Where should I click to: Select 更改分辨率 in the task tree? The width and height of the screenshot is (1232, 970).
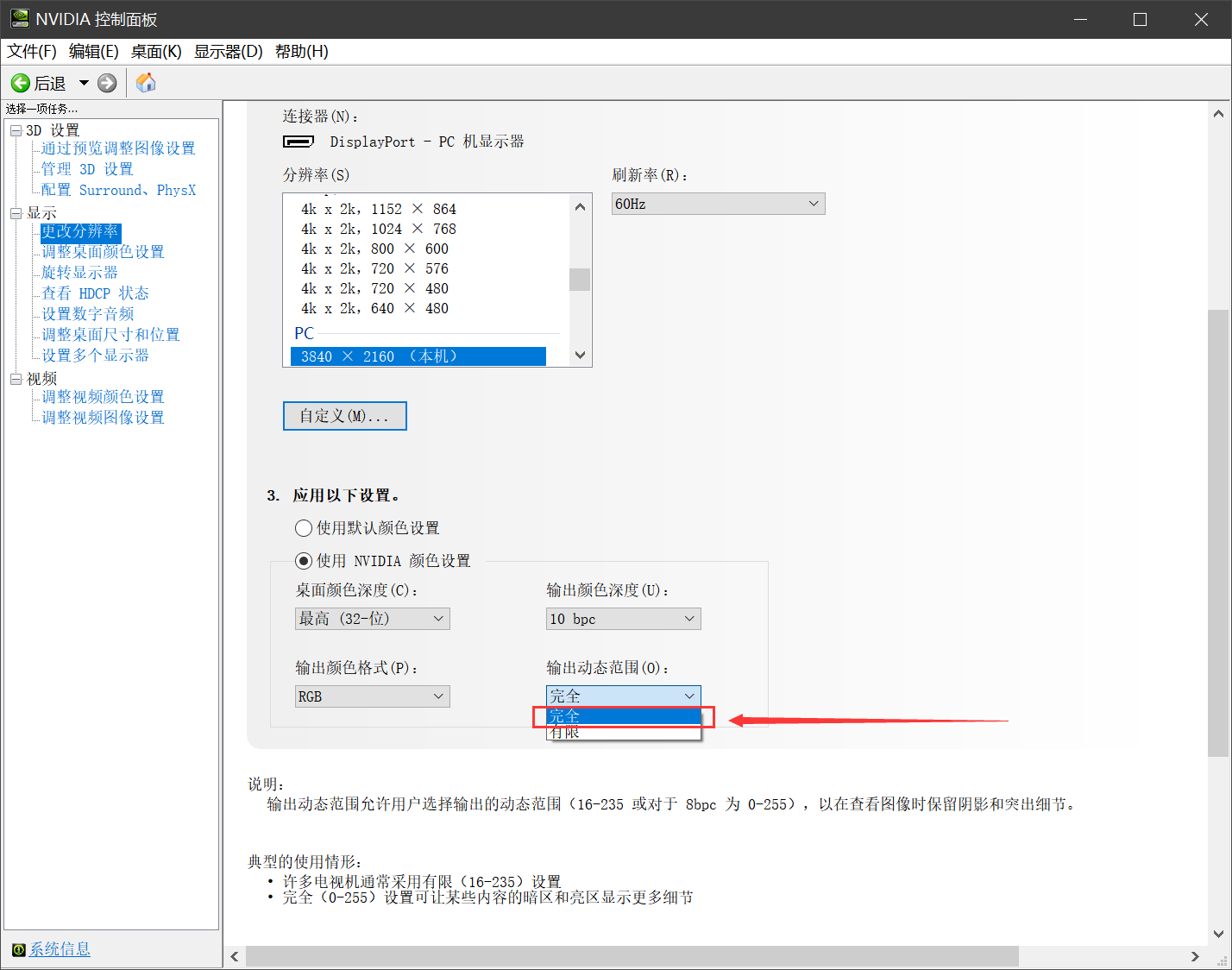pyautogui.click(x=80, y=232)
